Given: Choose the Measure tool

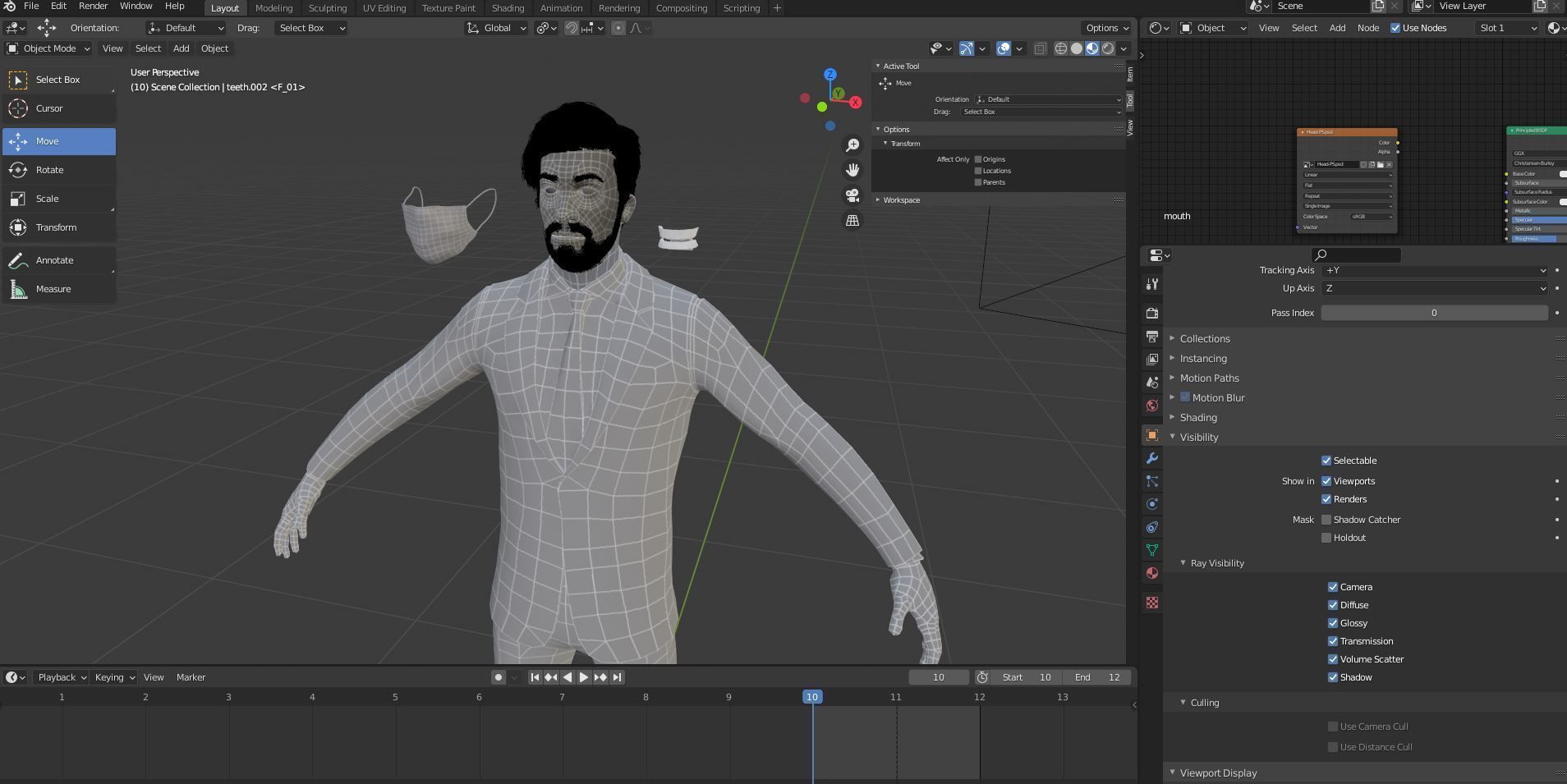Looking at the screenshot, I should (x=53, y=289).
